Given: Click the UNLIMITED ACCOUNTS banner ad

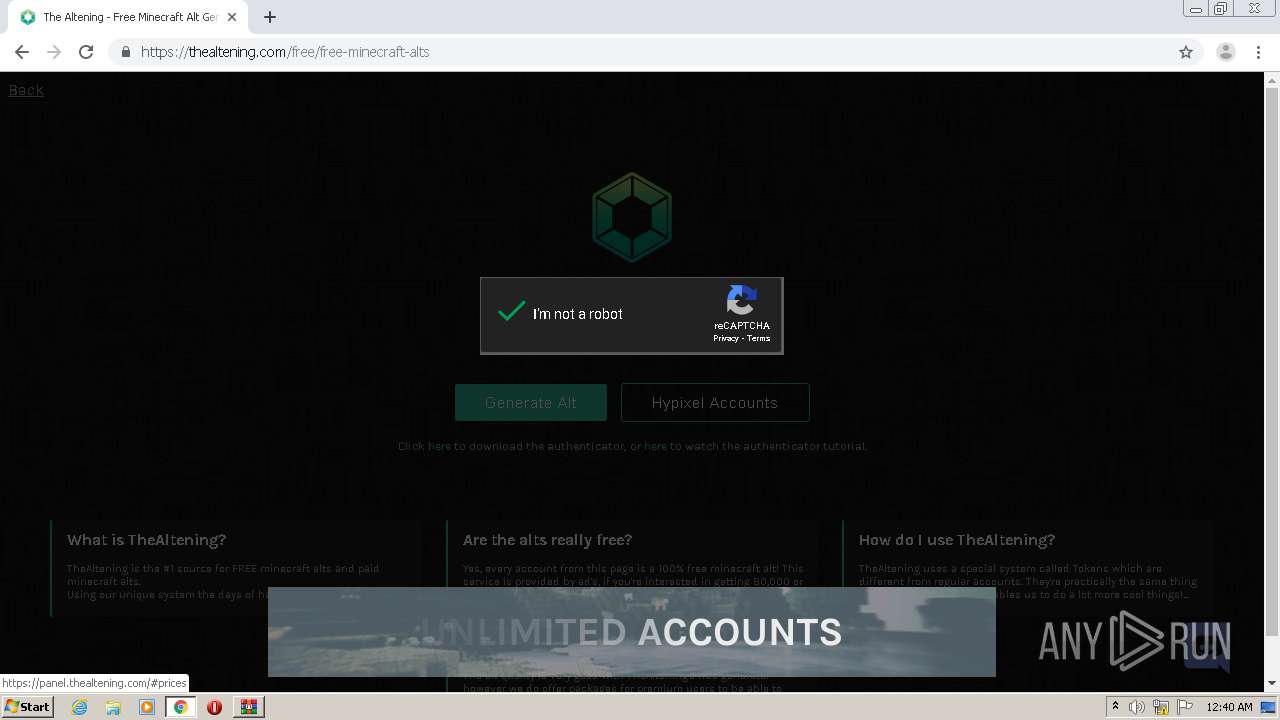Looking at the screenshot, I should pos(631,631).
